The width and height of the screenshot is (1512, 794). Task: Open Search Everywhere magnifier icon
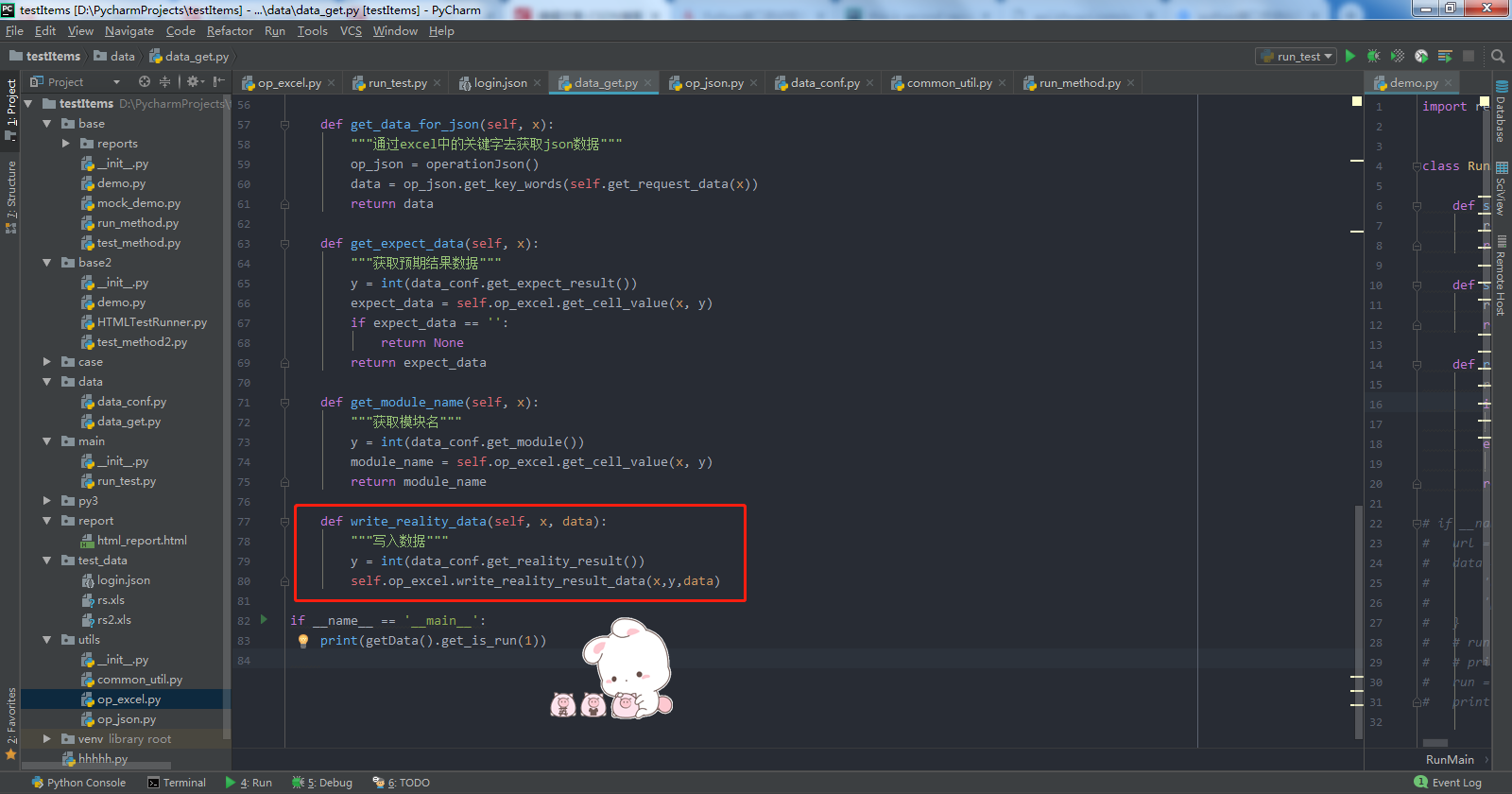pyautogui.click(x=1498, y=57)
